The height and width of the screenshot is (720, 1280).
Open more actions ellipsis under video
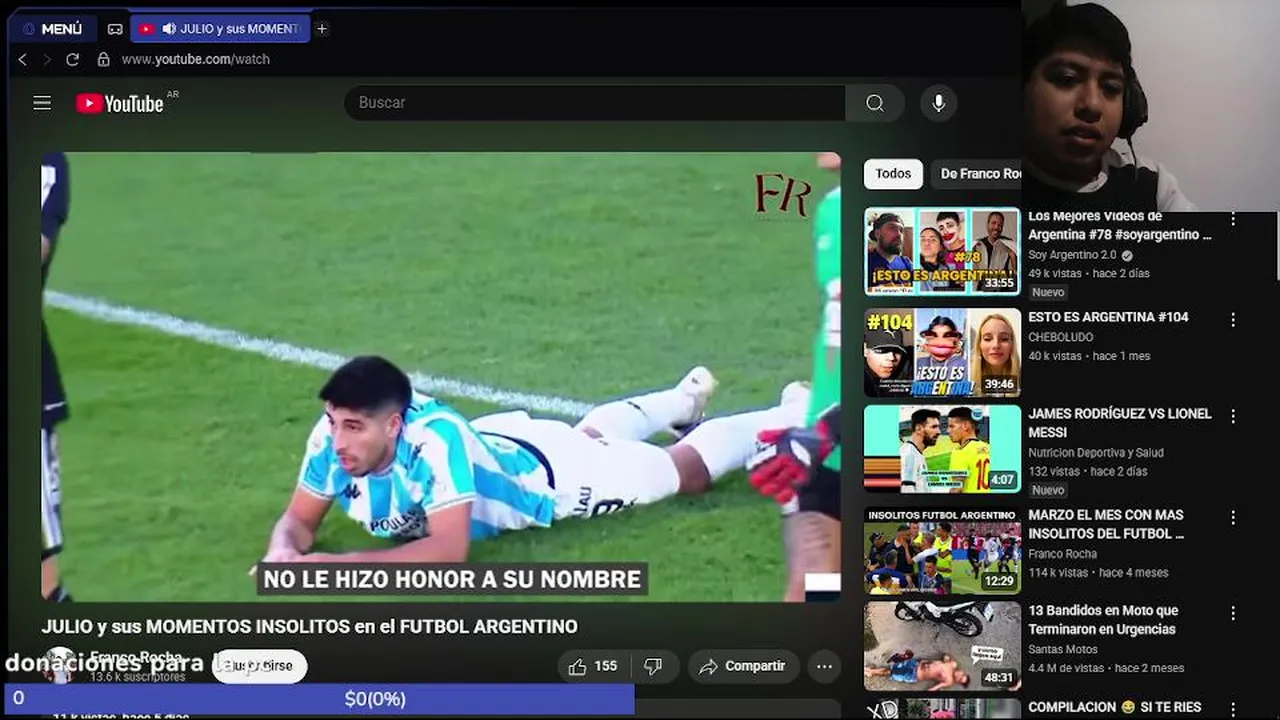(824, 666)
